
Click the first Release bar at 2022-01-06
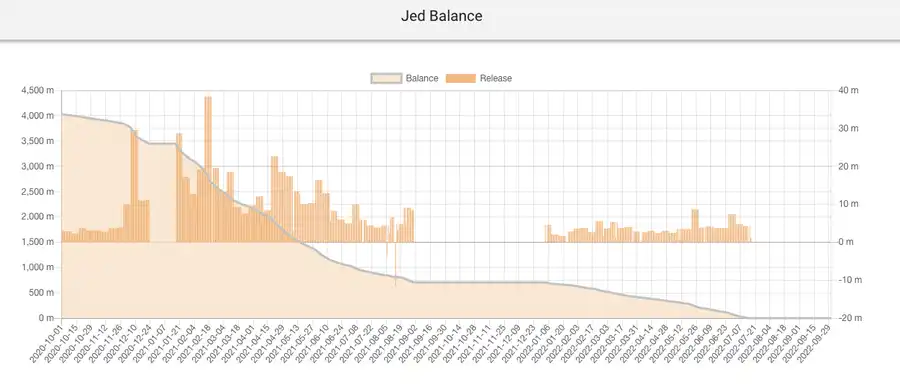pos(548,234)
